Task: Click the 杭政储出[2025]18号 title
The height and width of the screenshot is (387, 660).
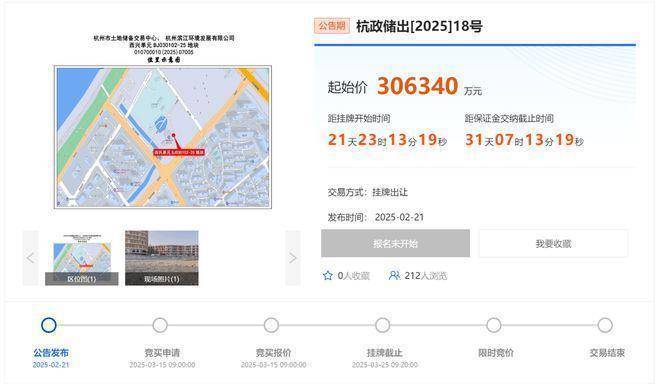Action: coord(419,26)
